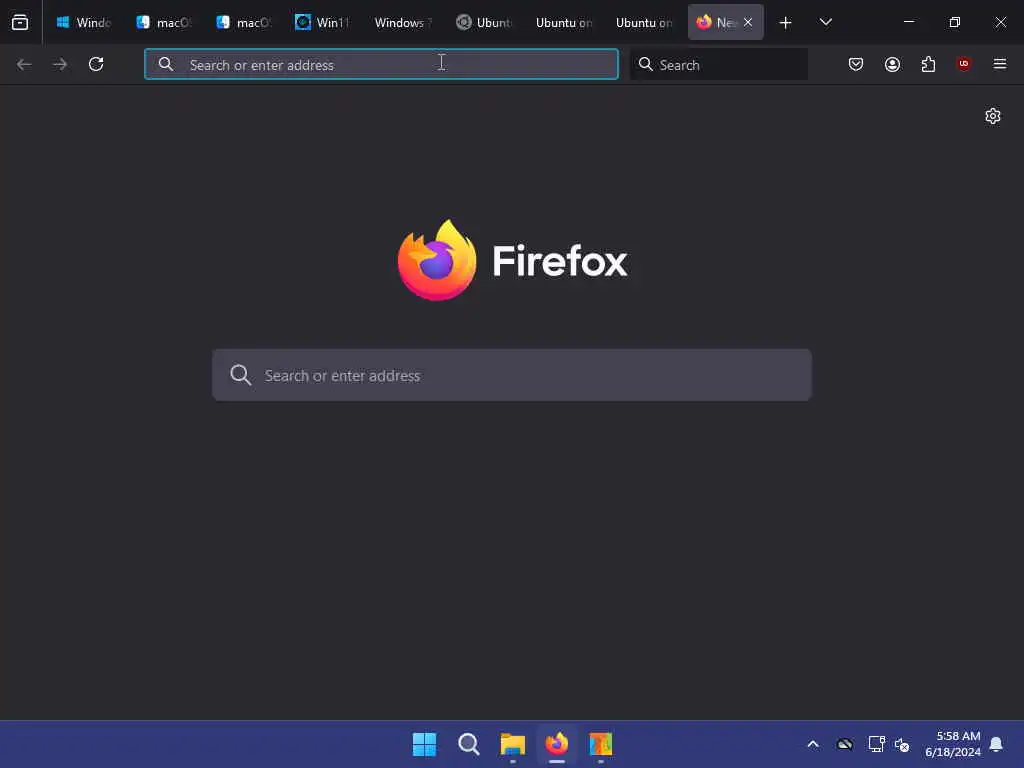Image resolution: width=1024 pixels, height=768 pixels.
Task: Focus the toolbar address bar
Action: [x=381, y=64]
